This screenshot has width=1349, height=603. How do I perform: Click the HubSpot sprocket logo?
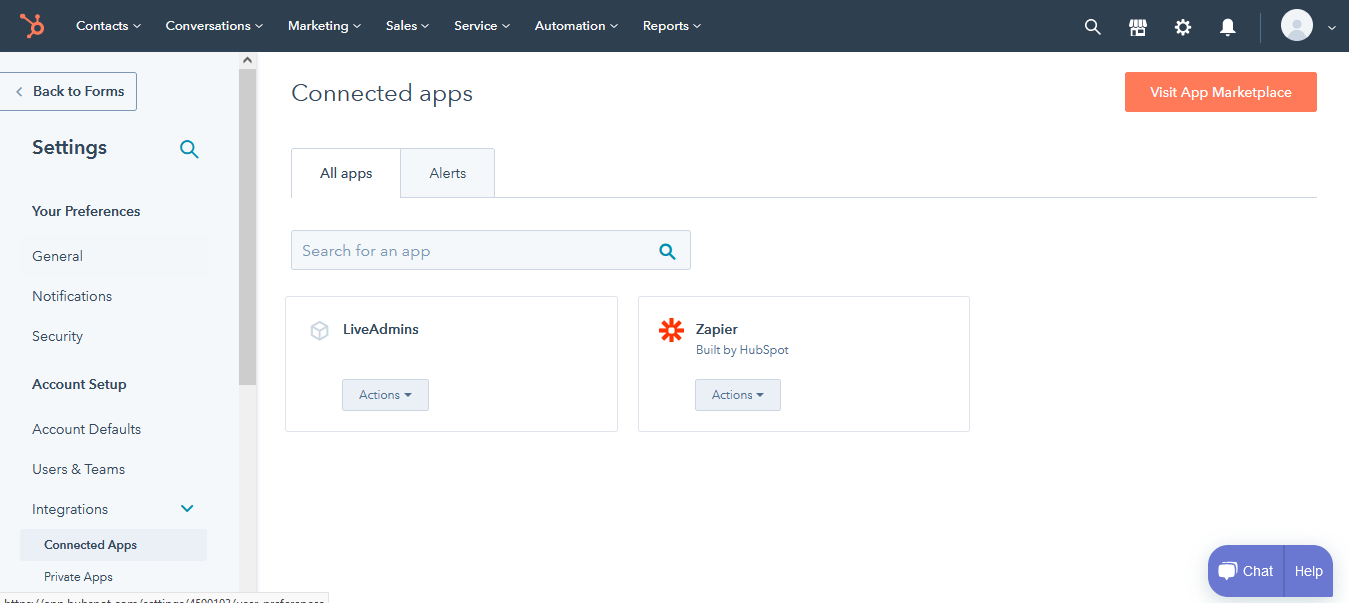(32, 26)
